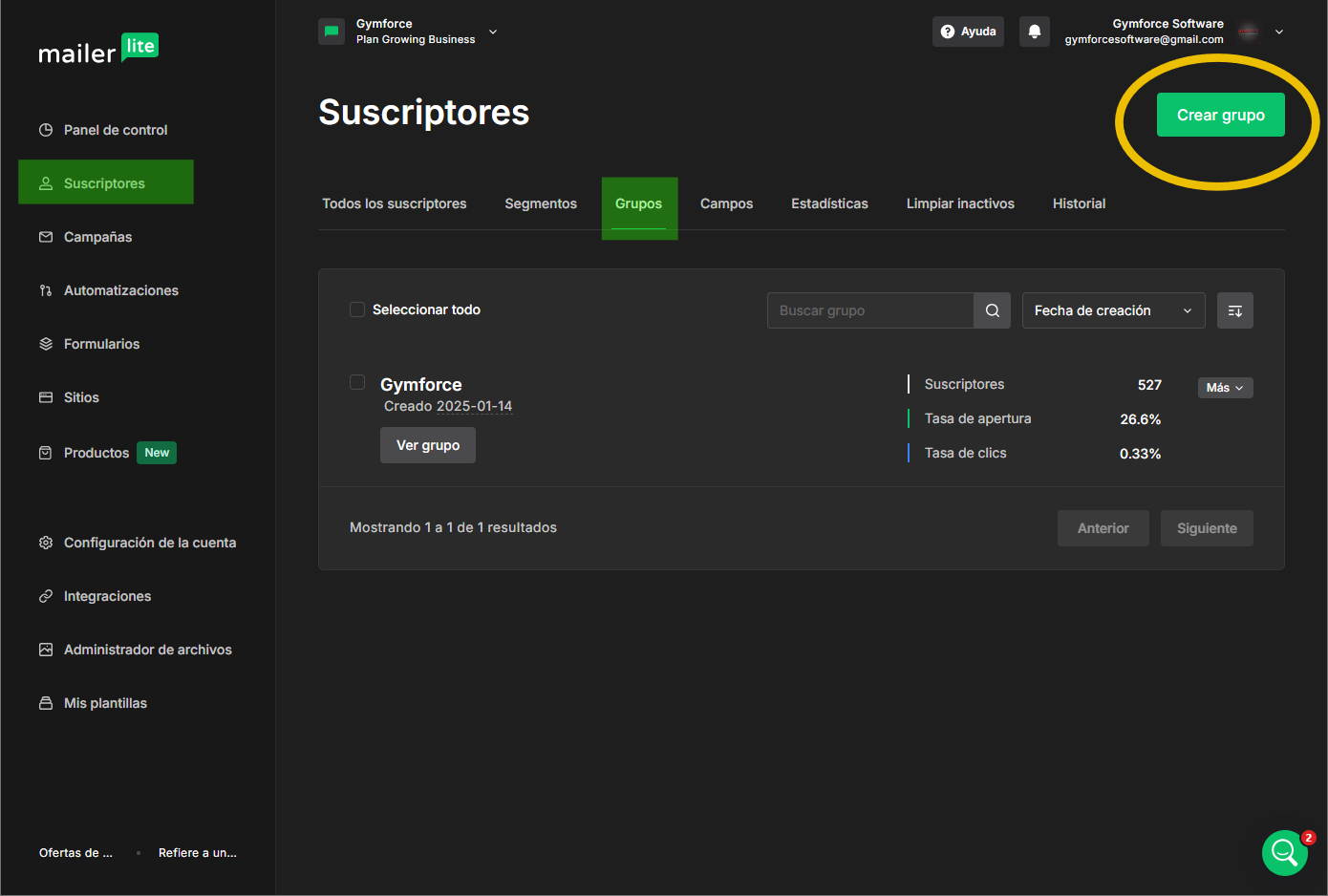Select the Gymforce group checkbox
Screen dimensions: 1328x896
(357, 382)
